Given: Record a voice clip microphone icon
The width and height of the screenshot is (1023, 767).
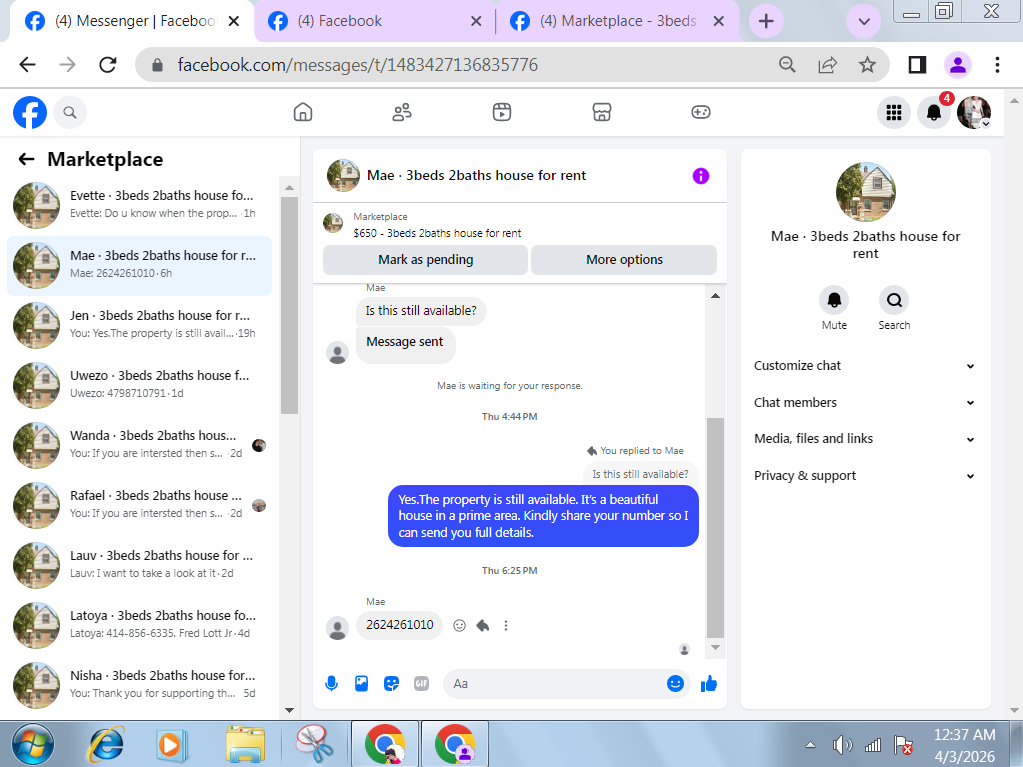Looking at the screenshot, I should [331, 684].
